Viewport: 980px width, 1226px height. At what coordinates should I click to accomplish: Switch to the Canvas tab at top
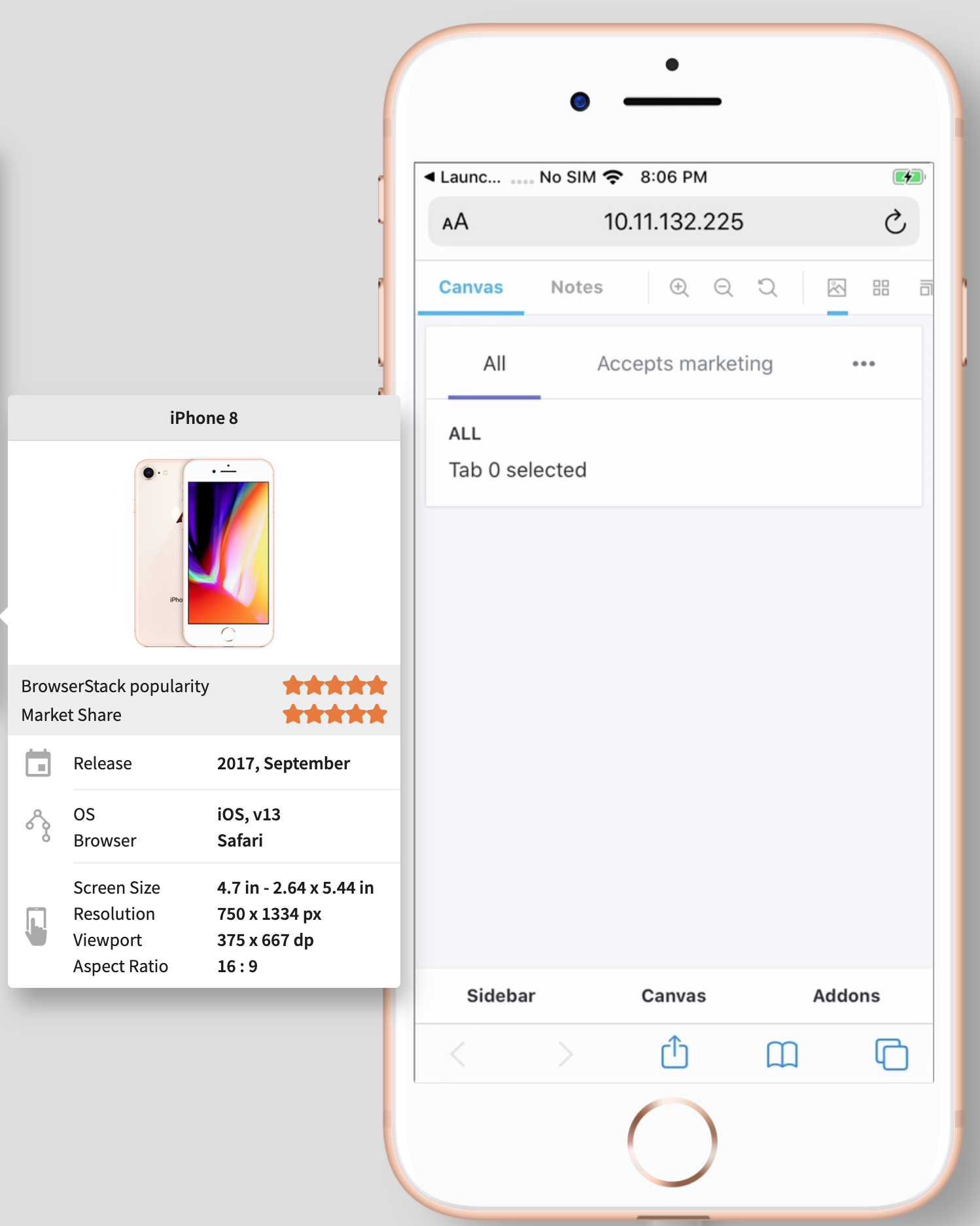tap(471, 287)
